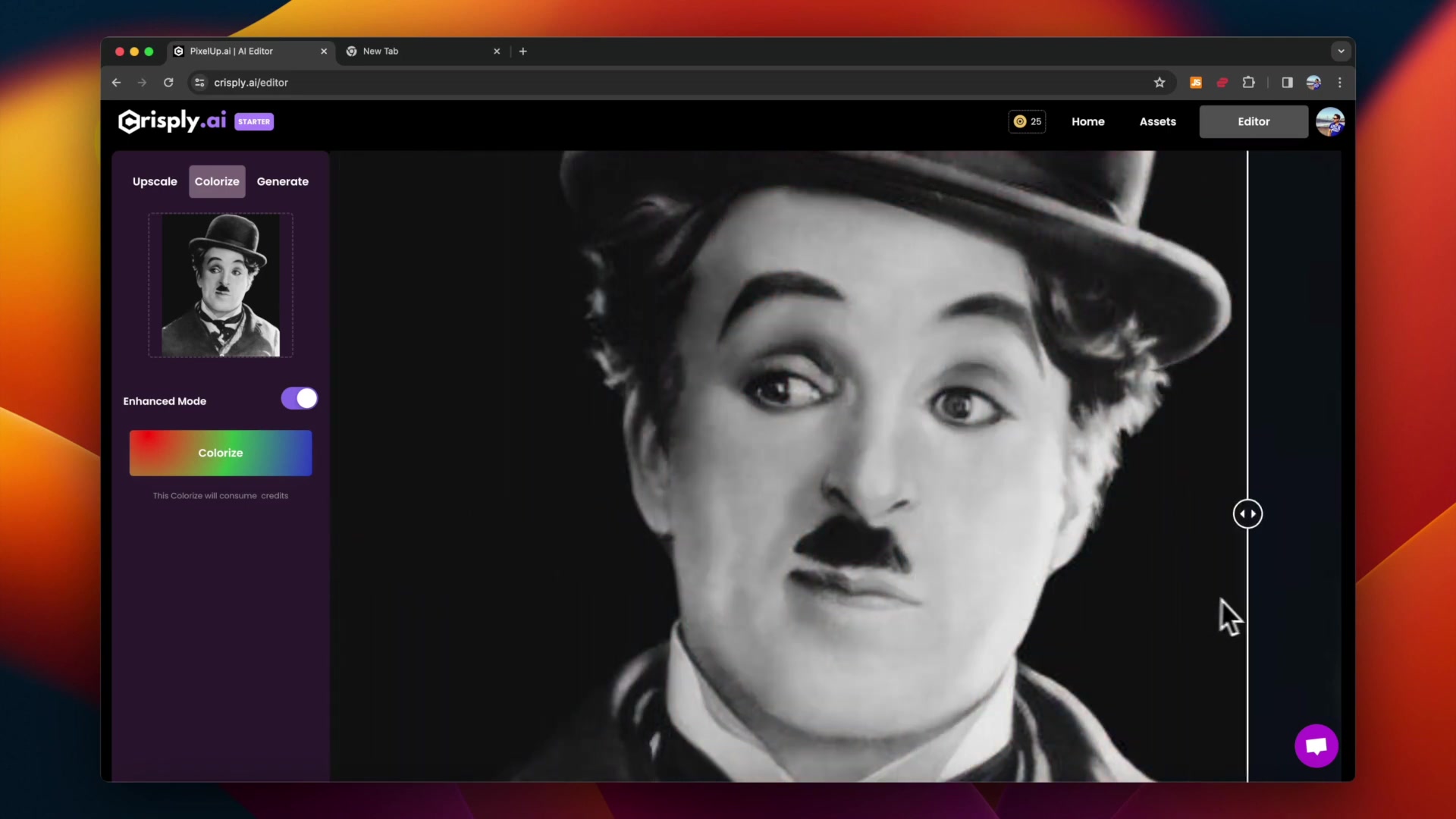Screen dimensions: 1456x819
Task: Click the Editor button in header
Action: tap(1254, 121)
